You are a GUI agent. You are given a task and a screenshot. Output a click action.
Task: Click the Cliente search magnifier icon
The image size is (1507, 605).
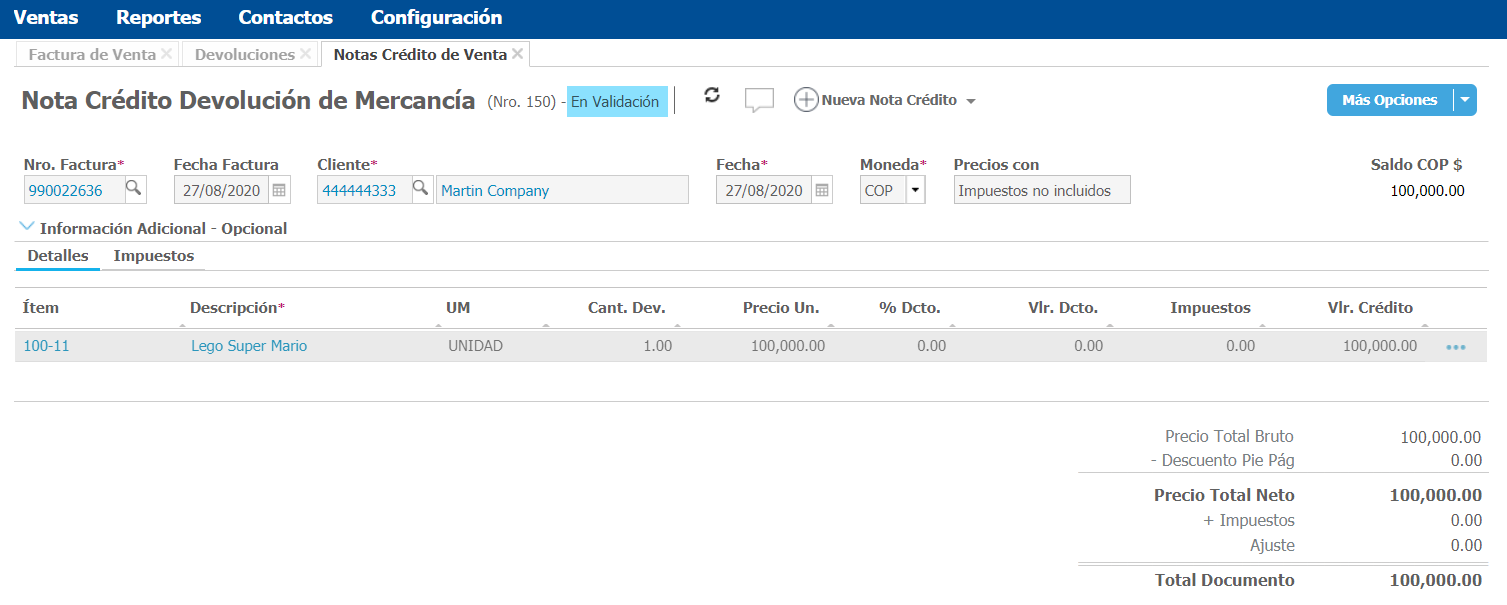421,189
